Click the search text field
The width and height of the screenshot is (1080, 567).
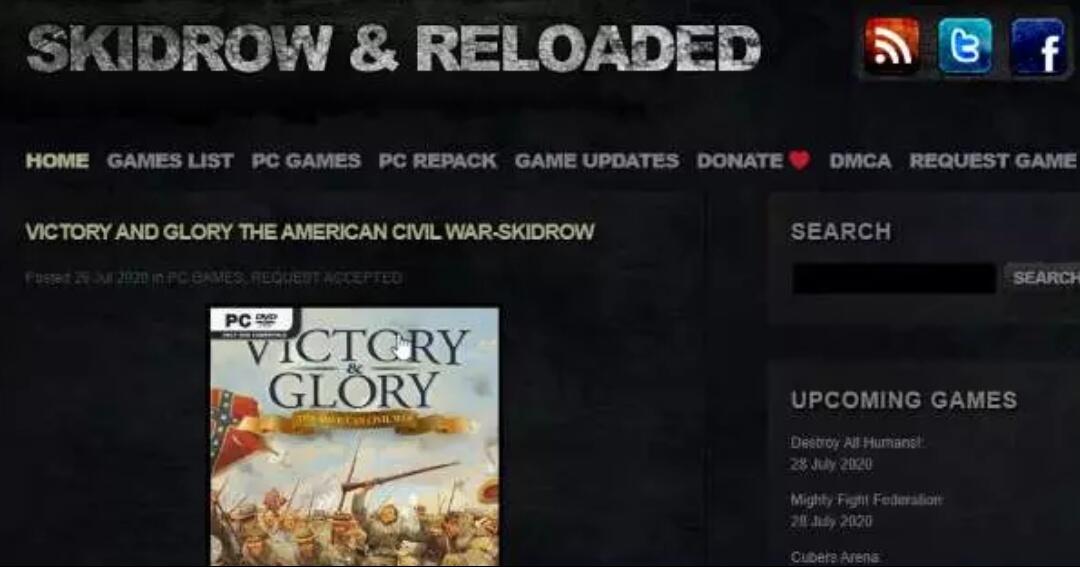point(894,278)
